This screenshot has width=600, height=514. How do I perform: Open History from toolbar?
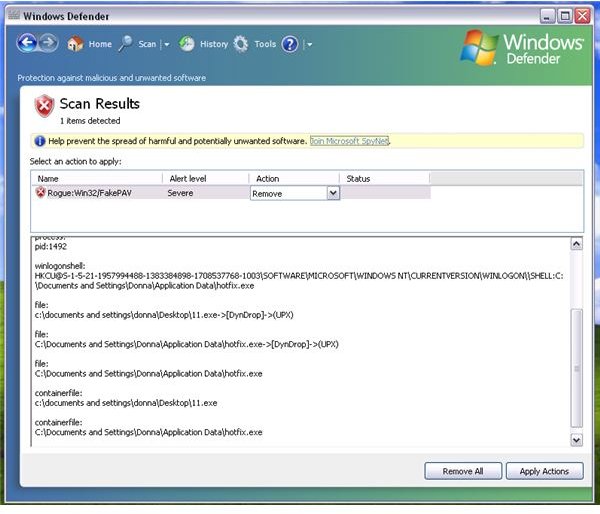pyautogui.click(x=214, y=44)
